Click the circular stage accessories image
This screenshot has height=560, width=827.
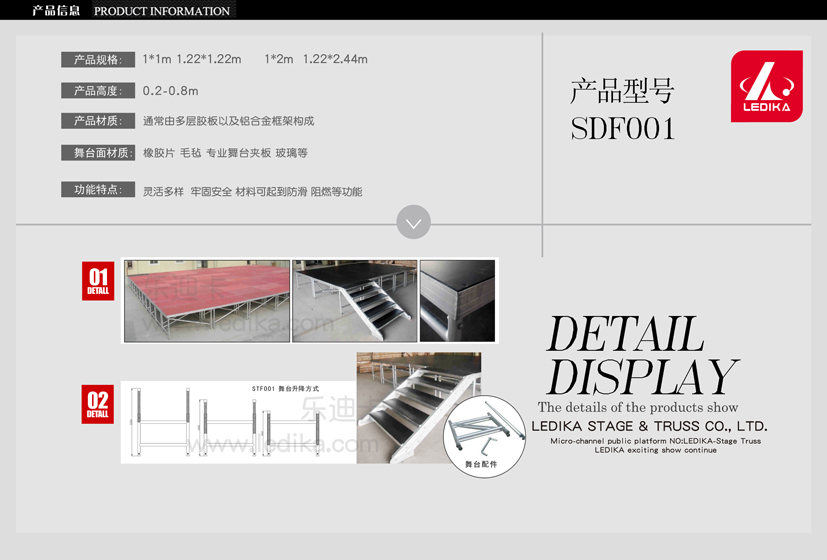(x=484, y=437)
